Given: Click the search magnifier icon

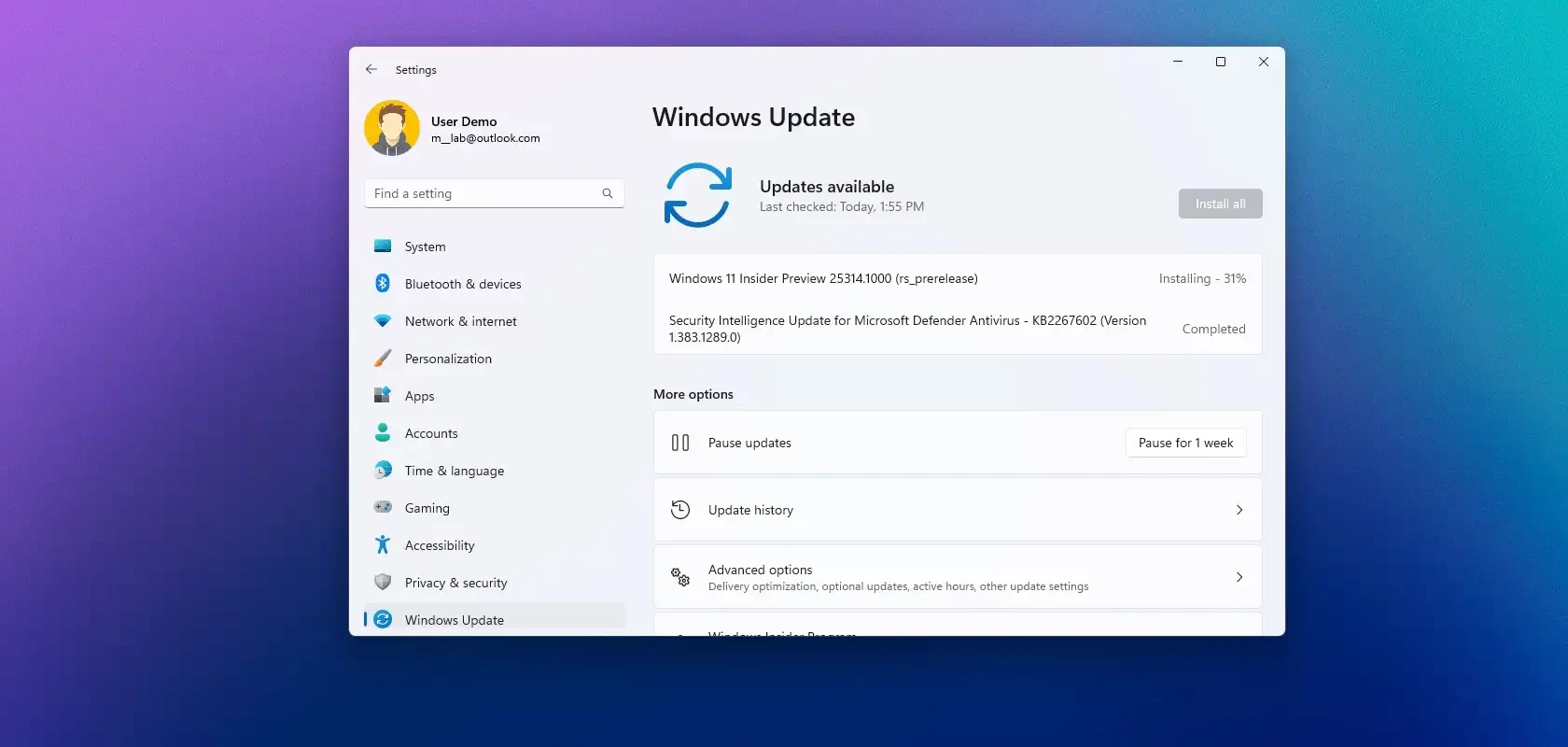Looking at the screenshot, I should point(608,193).
